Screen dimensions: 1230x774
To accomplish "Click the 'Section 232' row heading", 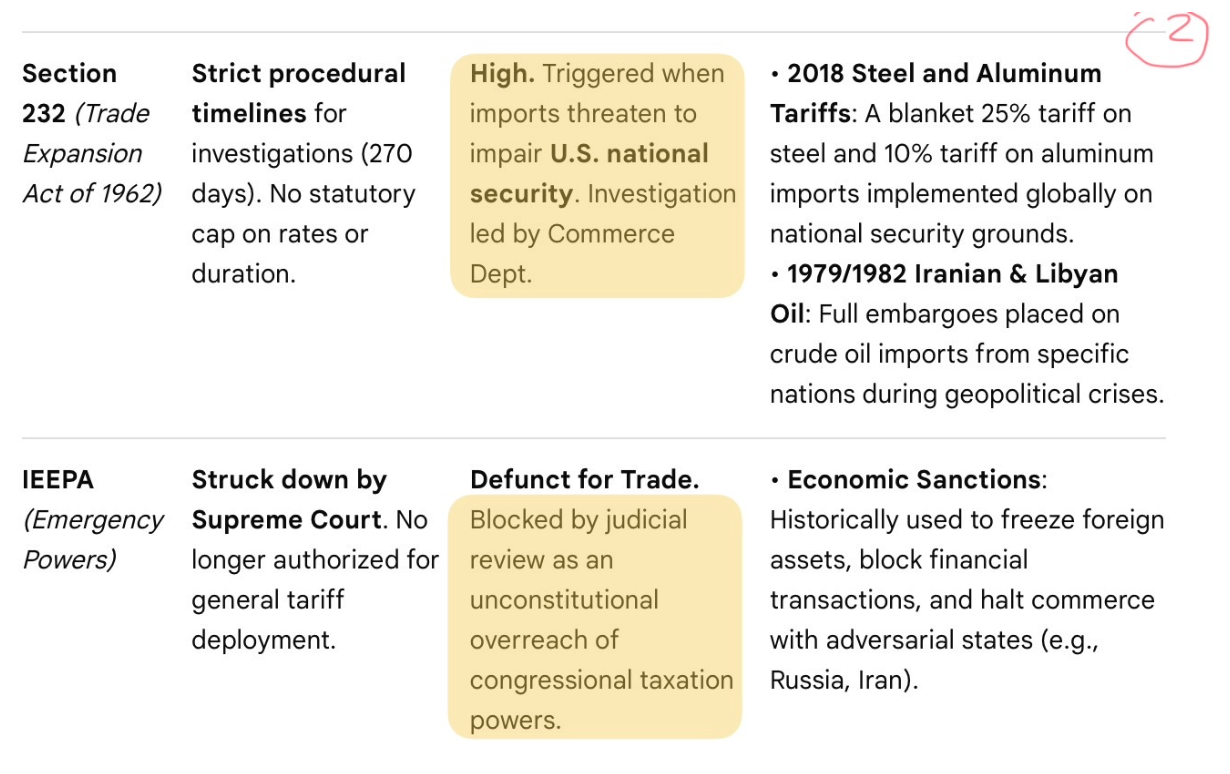I will tap(70, 93).
